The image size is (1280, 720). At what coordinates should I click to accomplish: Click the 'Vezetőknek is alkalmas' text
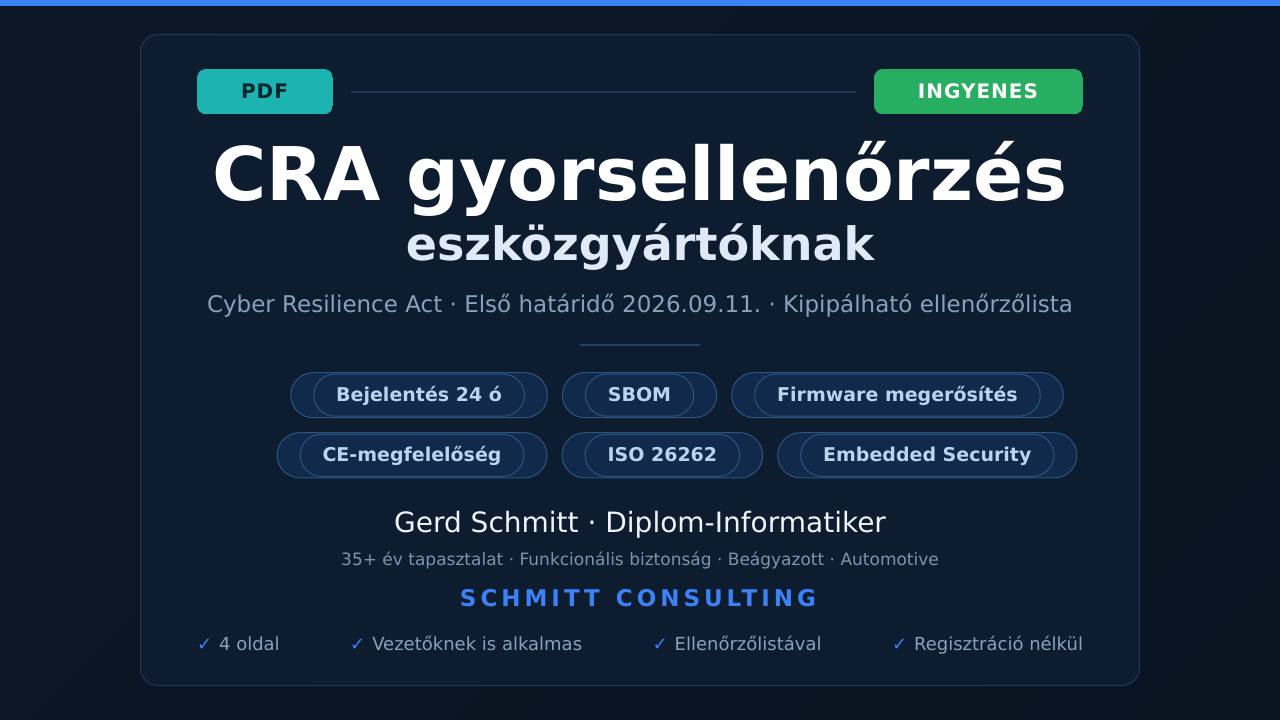[477, 644]
